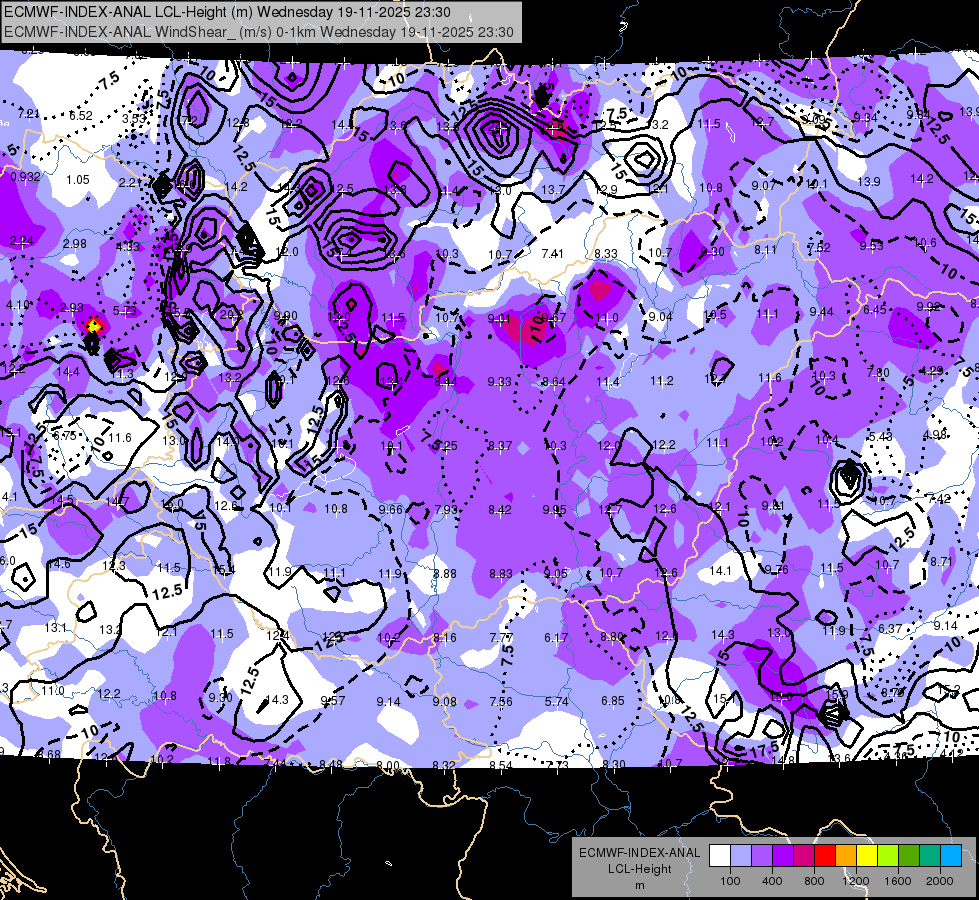The width and height of the screenshot is (979, 900).
Task: Click the wind shear value '8.83'
Action: pos(501,574)
